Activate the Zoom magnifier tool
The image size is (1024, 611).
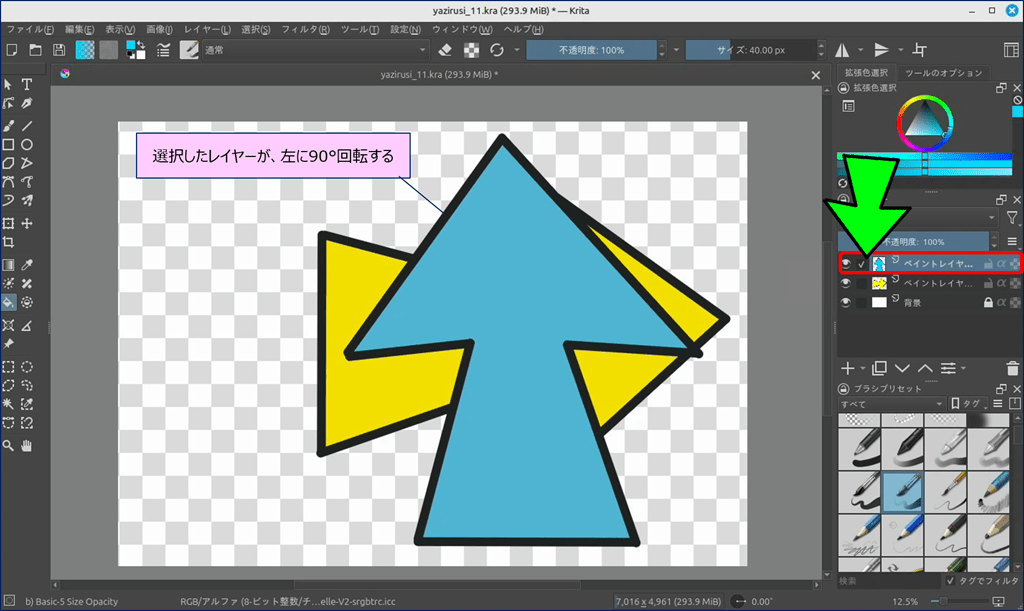click(9, 444)
